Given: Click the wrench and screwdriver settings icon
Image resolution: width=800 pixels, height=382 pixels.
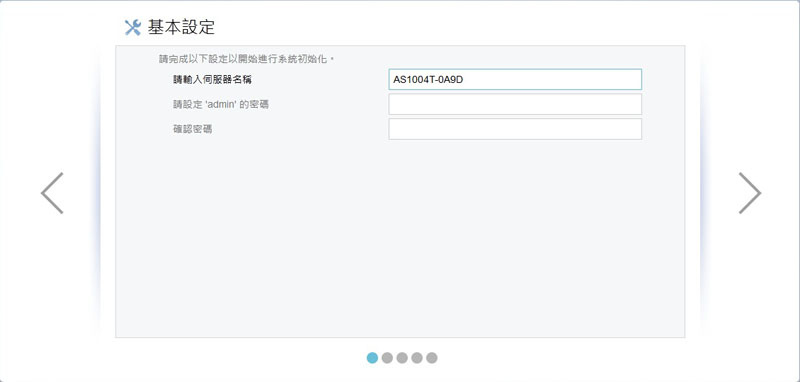Looking at the screenshot, I should (x=132, y=28).
